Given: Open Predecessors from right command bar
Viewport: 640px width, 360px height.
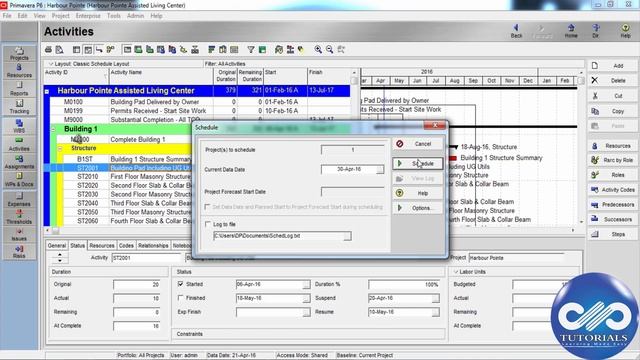Looking at the screenshot, I should coord(612,204).
